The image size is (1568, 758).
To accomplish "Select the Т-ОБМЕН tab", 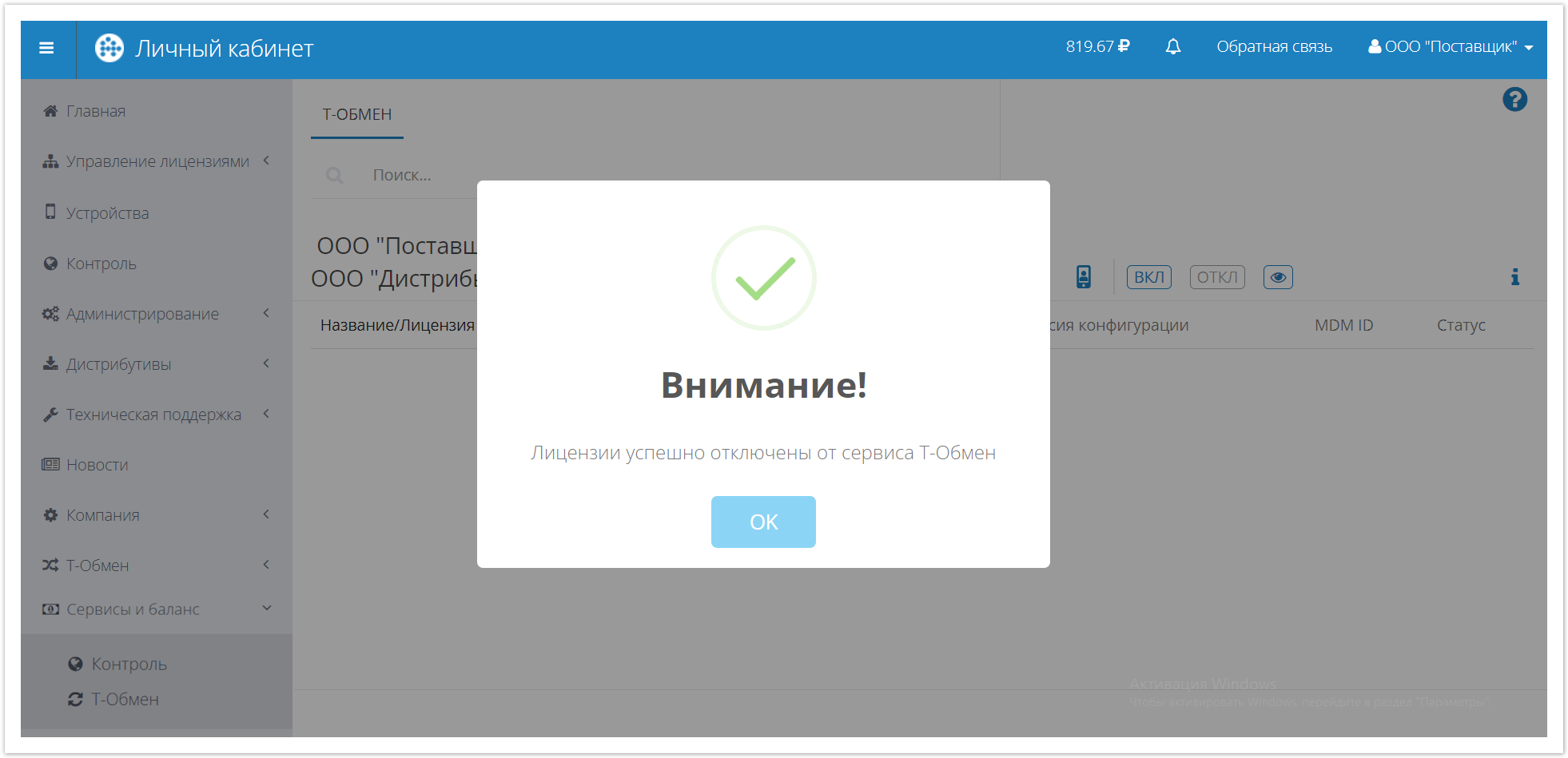I will [x=356, y=114].
